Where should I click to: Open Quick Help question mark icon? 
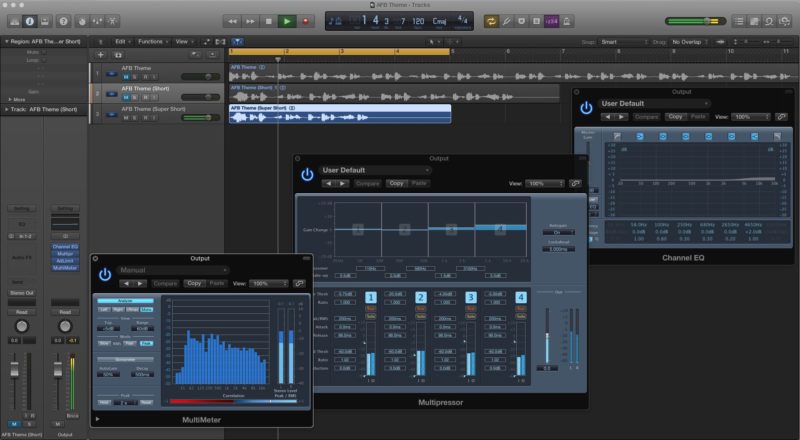tap(64, 21)
